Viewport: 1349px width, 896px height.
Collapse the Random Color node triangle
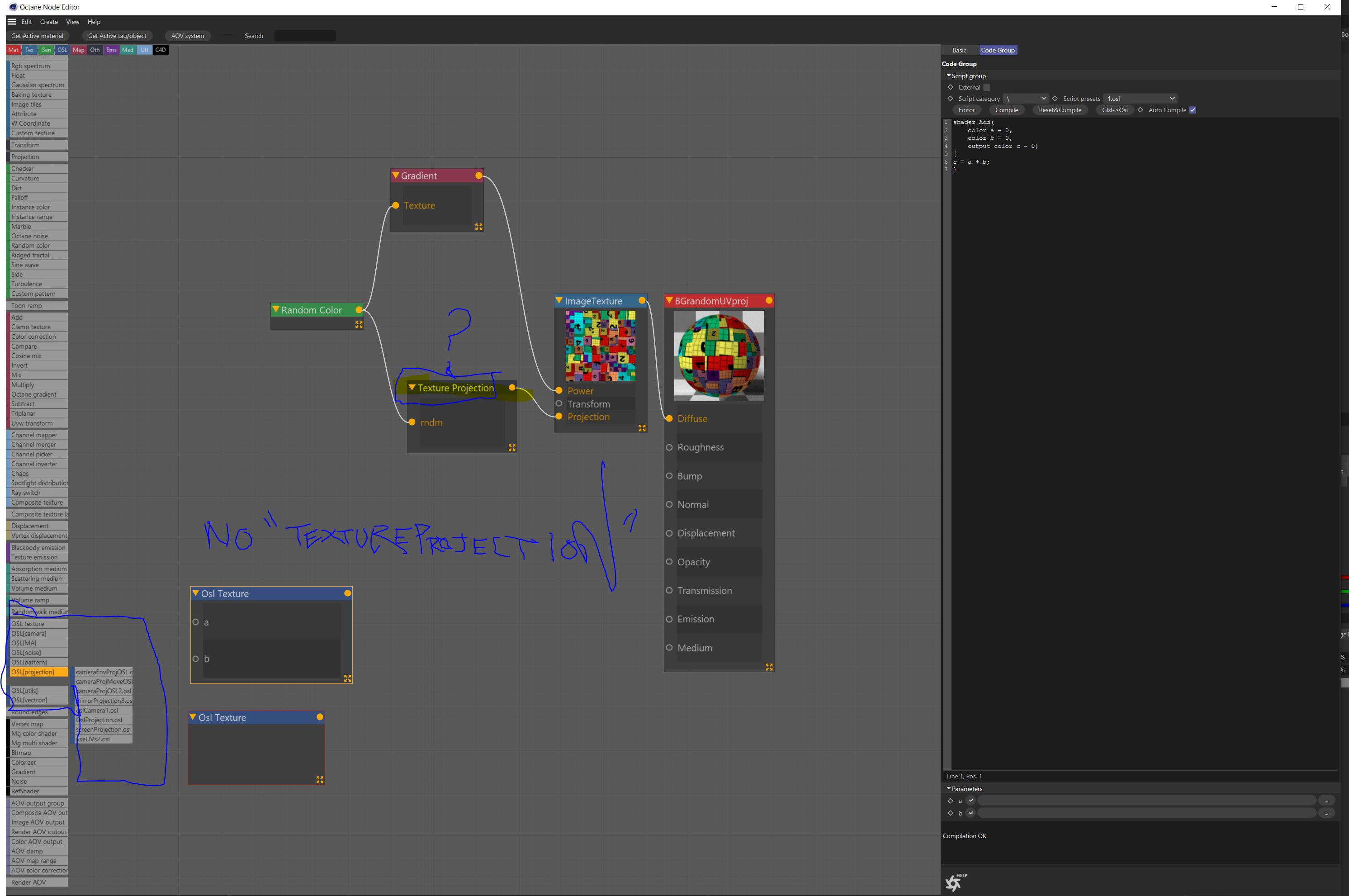click(275, 309)
